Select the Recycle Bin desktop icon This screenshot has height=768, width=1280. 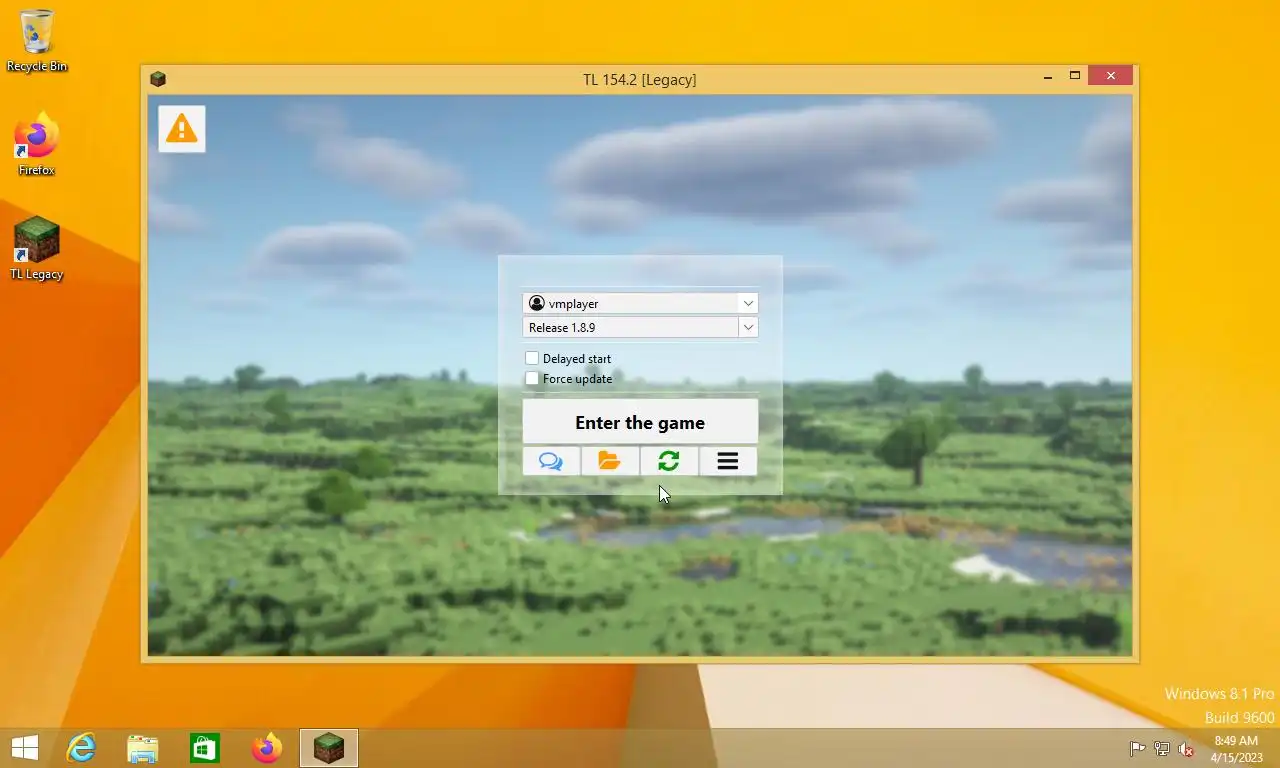coord(37,41)
